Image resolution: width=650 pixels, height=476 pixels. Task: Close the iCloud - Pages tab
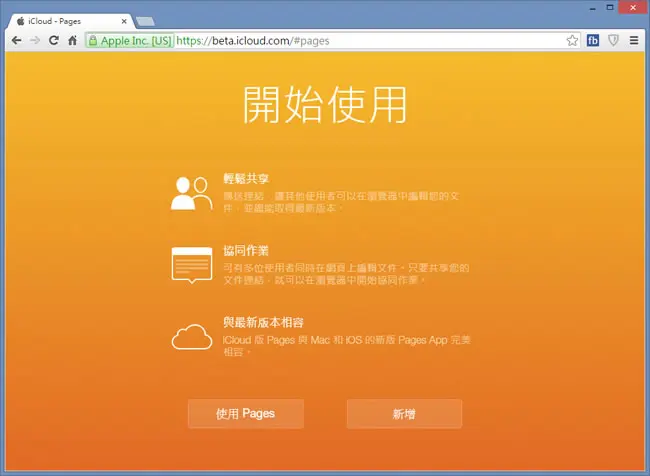click(x=124, y=21)
